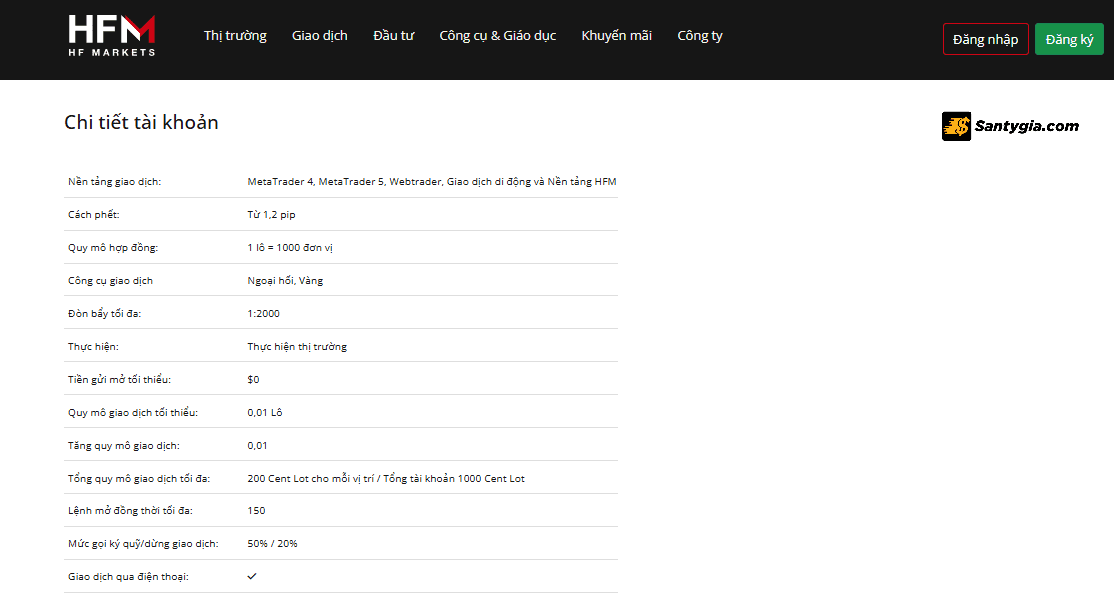Click the green Đăng ký button

tap(1069, 39)
